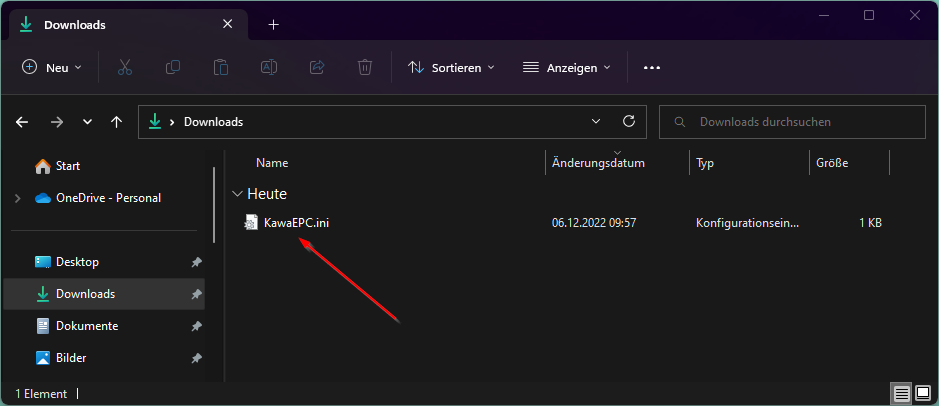The width and height of the screenshot is (939, 406).
Task: Click the Paste clipboard icon
Action: pos(220,68)
